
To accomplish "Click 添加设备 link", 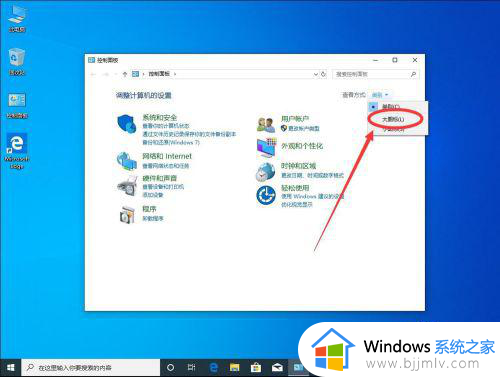I will [153, 195].
